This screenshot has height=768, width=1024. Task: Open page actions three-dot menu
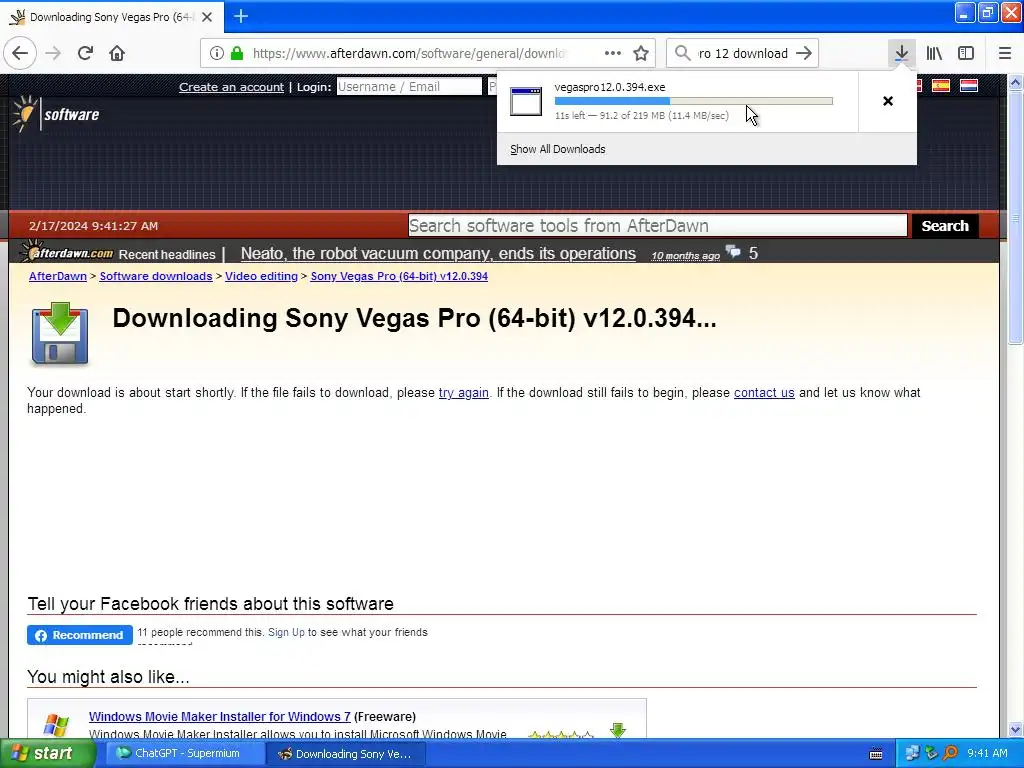pos(613,54)
